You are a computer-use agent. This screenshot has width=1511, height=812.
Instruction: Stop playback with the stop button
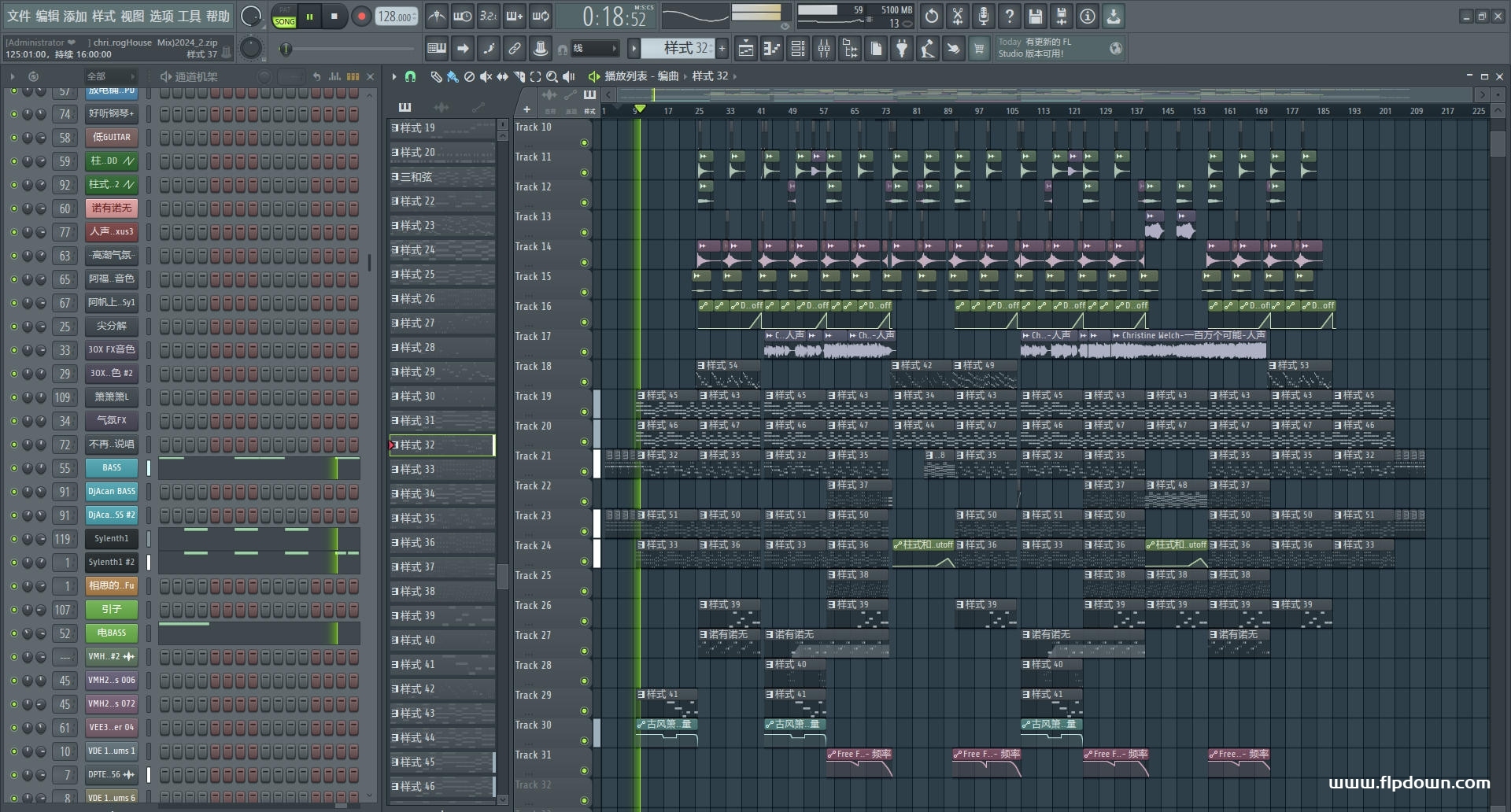pyautogui.click(x=334, y=17)
